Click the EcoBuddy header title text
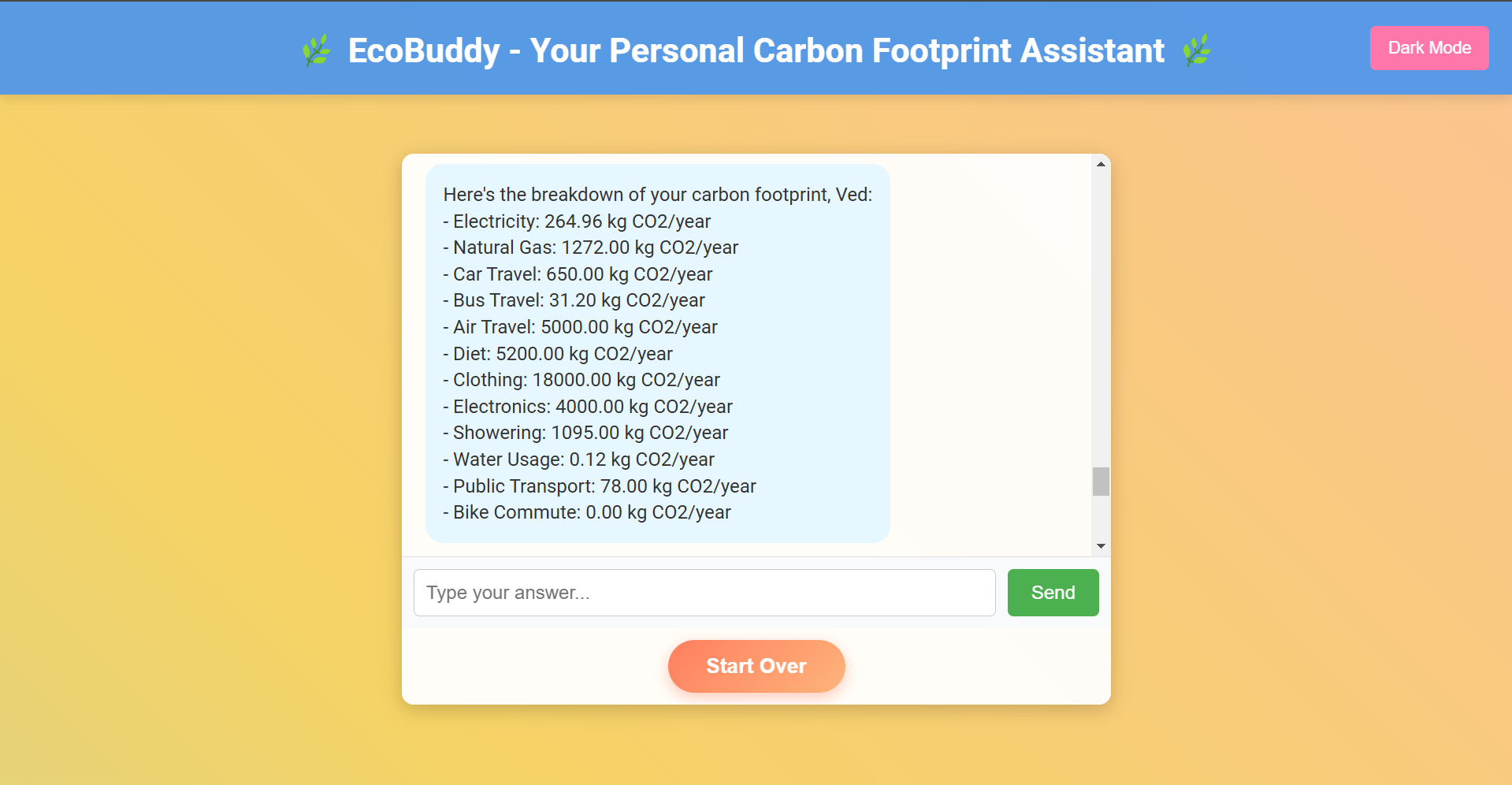The width and height of the screenshot is (1512, 785). [756, 50]
